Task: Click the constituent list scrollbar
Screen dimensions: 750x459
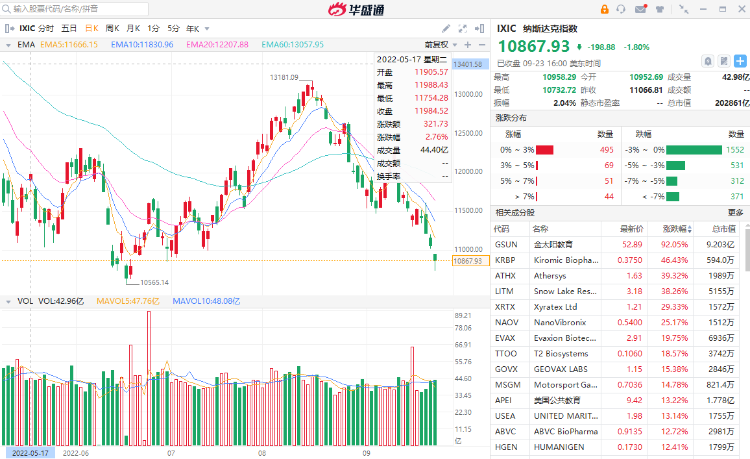Action: pyautogui.click(x=747, y=251)
